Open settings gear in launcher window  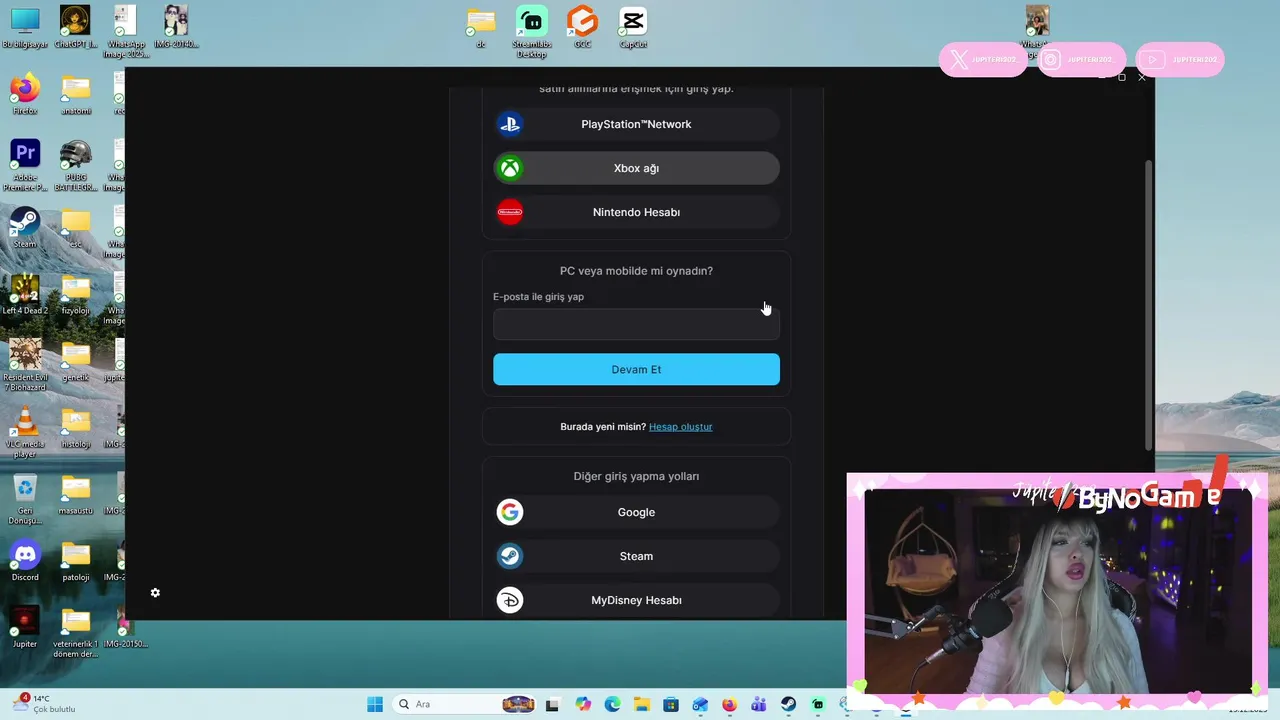(155, 593)
